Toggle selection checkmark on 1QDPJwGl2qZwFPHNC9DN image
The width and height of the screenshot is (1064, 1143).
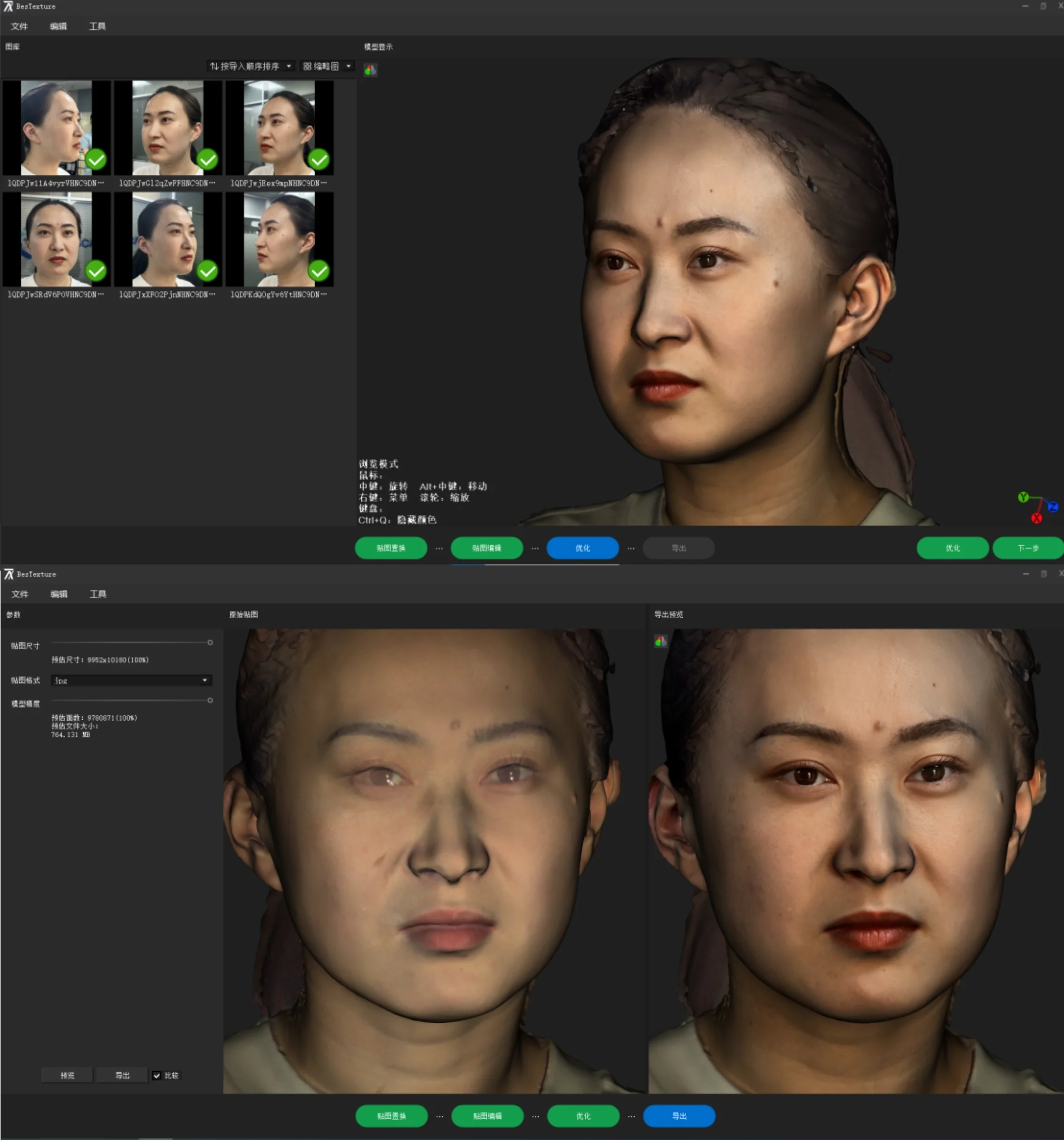coord(208,160)
